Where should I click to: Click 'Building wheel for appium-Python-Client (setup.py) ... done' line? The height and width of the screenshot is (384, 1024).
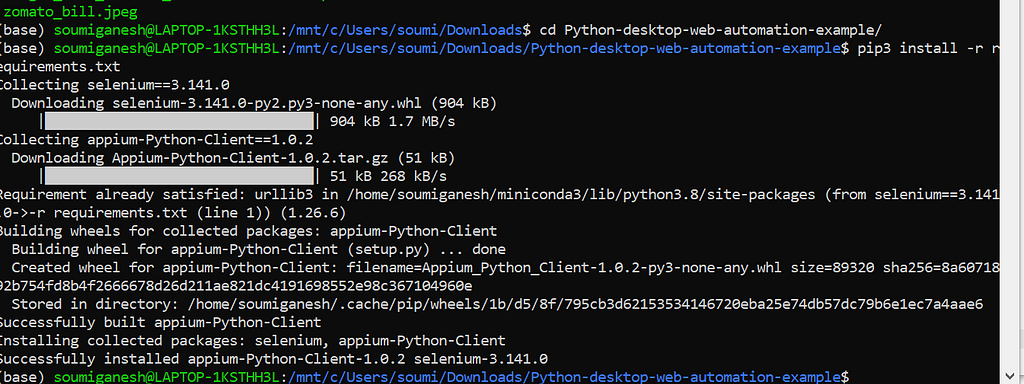tap(259, 249)
